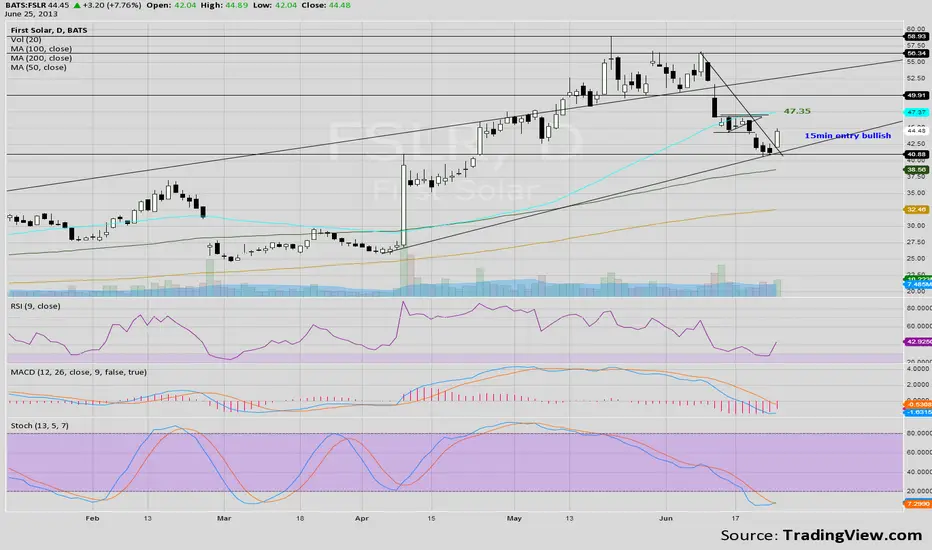Screen dimensions: 932x550
Task: Click the orange 32.46 MA value tag
Action: click(916, 209)
